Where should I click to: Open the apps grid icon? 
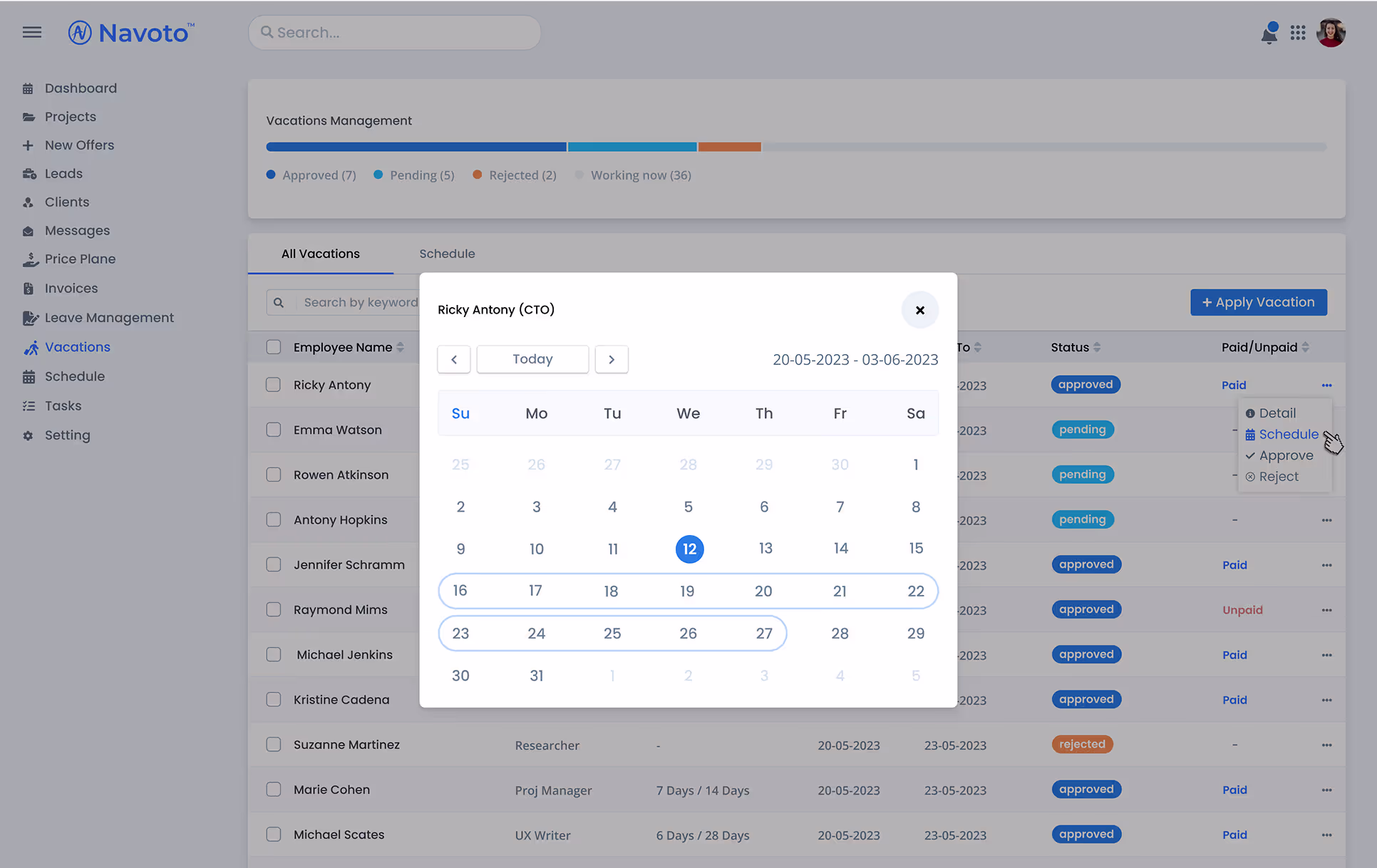point(1298,33)
